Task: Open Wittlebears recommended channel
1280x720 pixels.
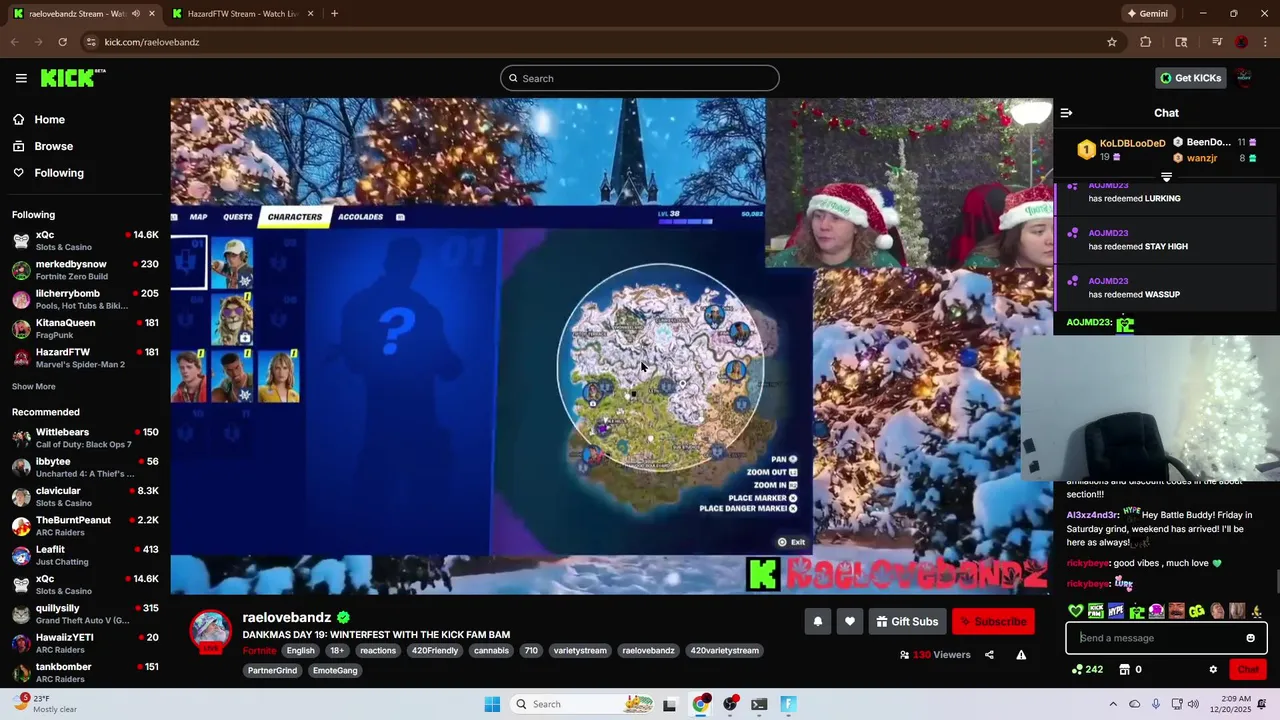Action: (84, 438)
